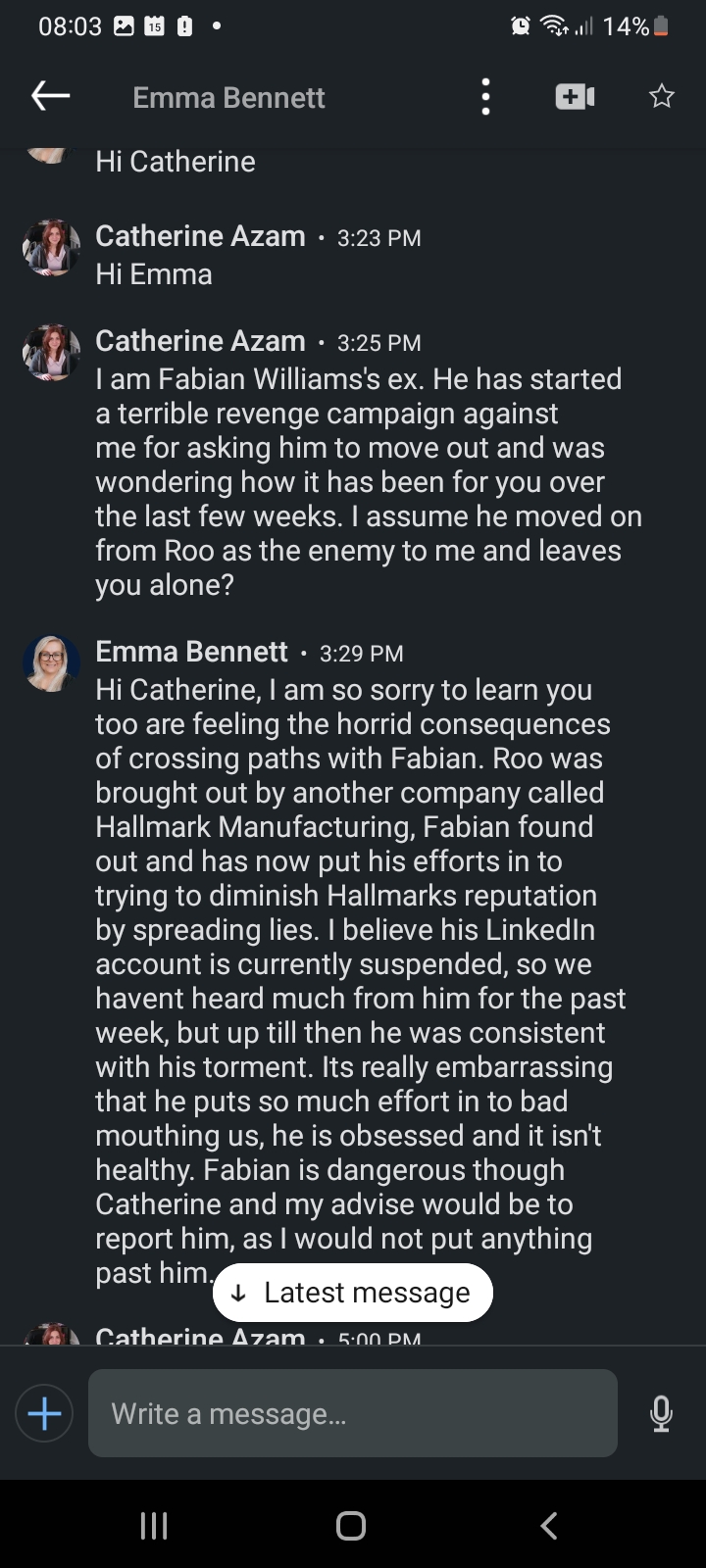Tap Catherine Azam's avatar at 3:25 PM

pyautogui.click(x=51, y=353)
